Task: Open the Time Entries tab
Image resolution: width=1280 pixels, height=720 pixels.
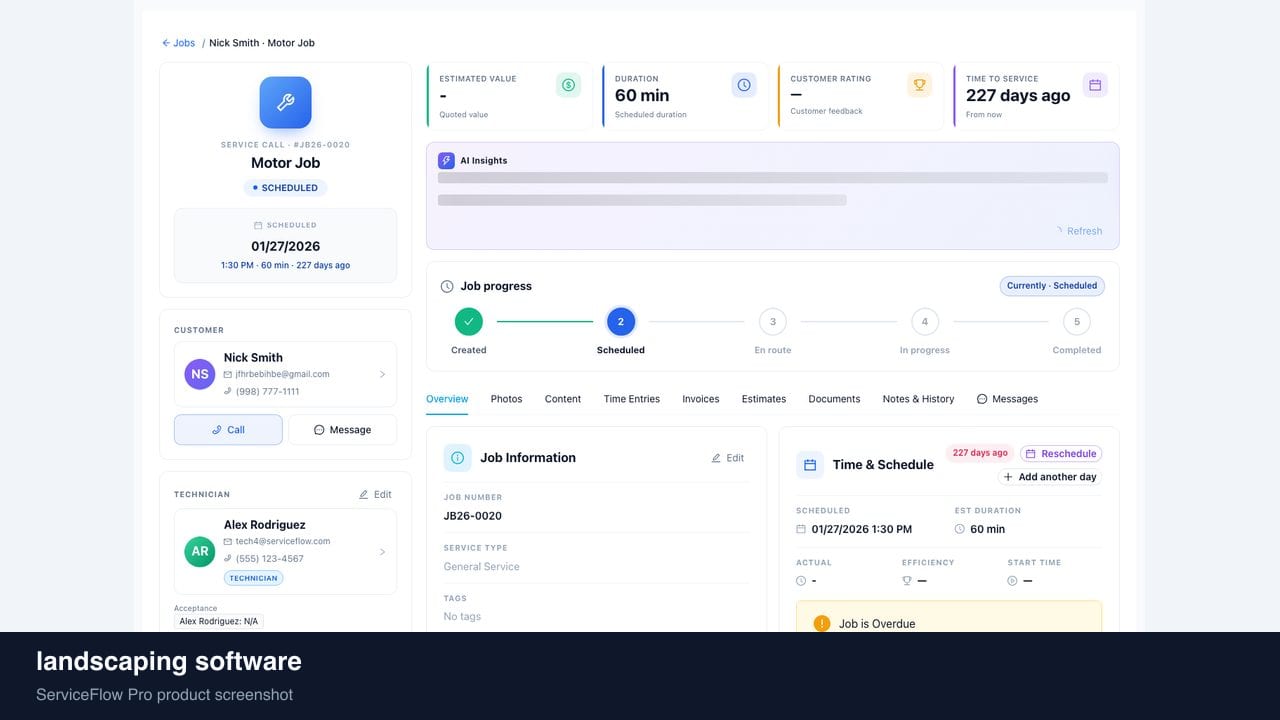Action: click(x=632, y=399)
